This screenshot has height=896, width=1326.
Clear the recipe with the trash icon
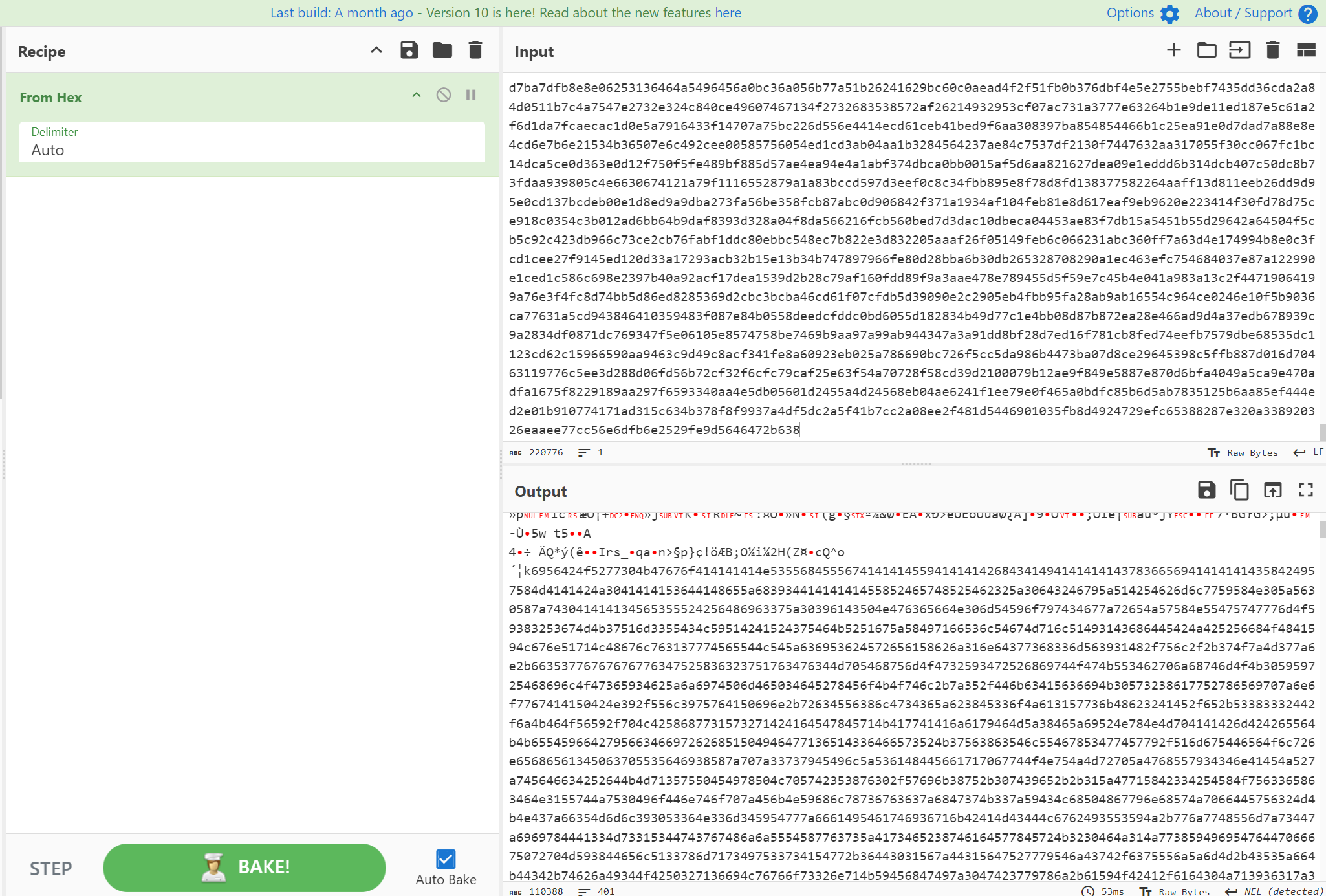(x=475, y=50)
